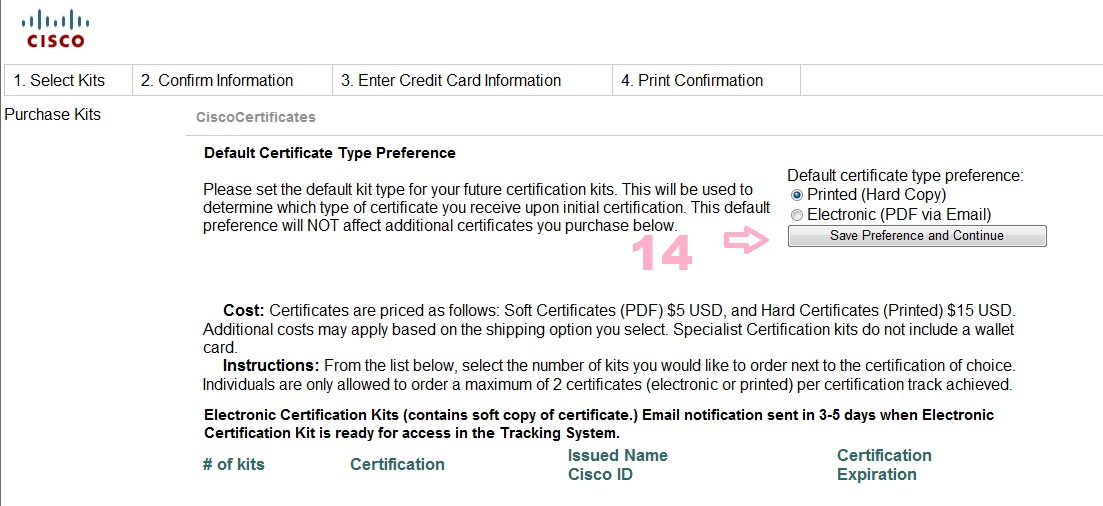Screen dimensions: 1103x506
Task: Open the Print Confirmation step tab
Action: click(691, 81)
